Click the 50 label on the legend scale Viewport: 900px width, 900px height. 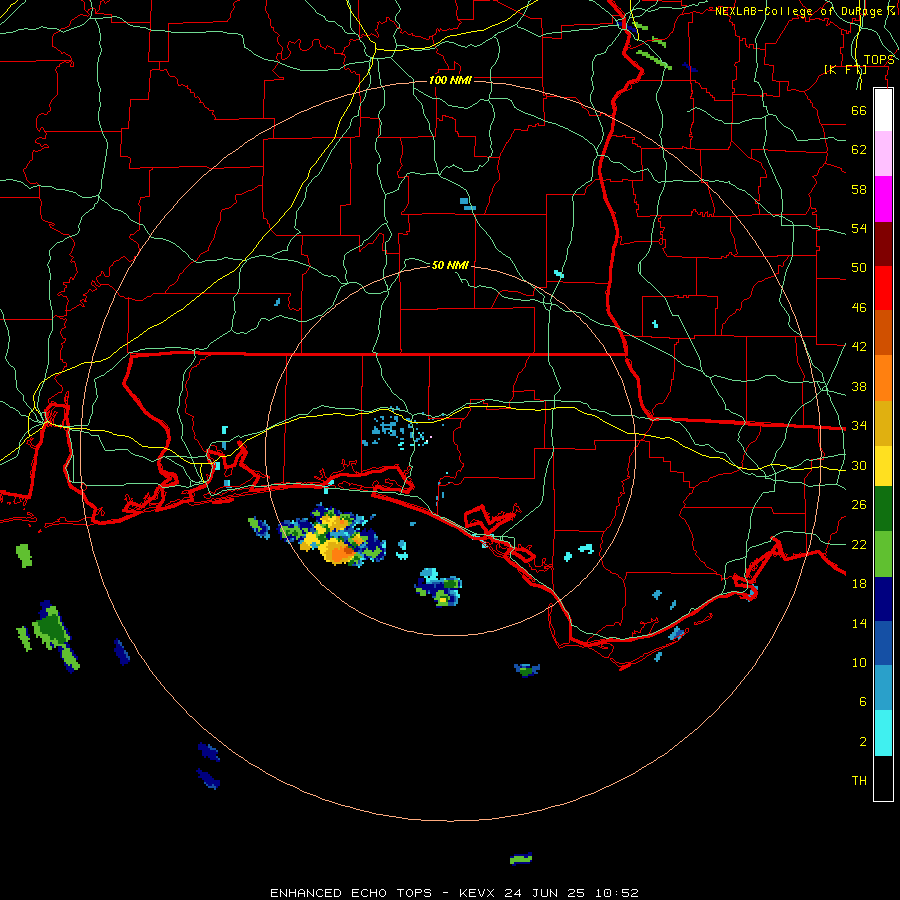859,268
